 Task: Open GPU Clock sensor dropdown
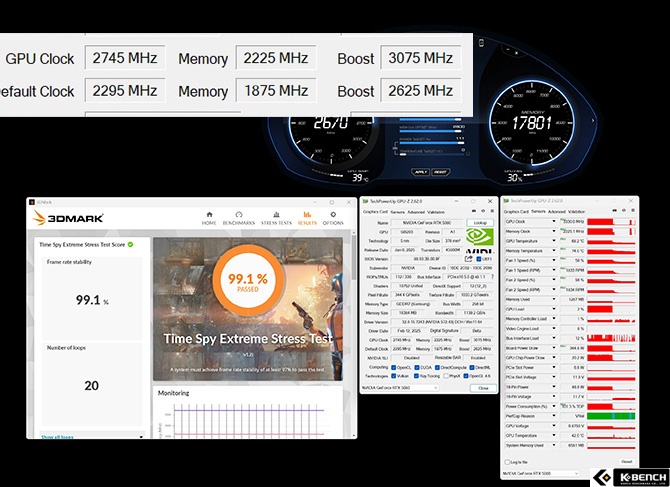click(x=554, y=221)
